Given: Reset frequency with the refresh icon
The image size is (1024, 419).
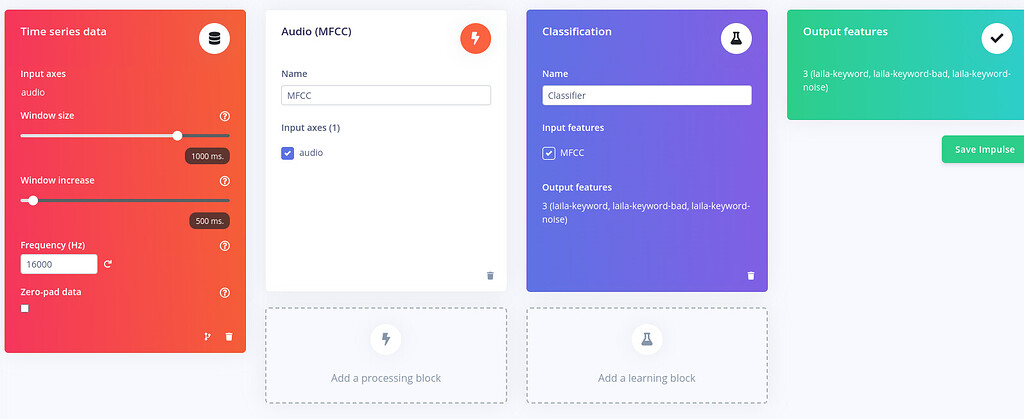Looking at the screenshot, I should pos(108,264).
